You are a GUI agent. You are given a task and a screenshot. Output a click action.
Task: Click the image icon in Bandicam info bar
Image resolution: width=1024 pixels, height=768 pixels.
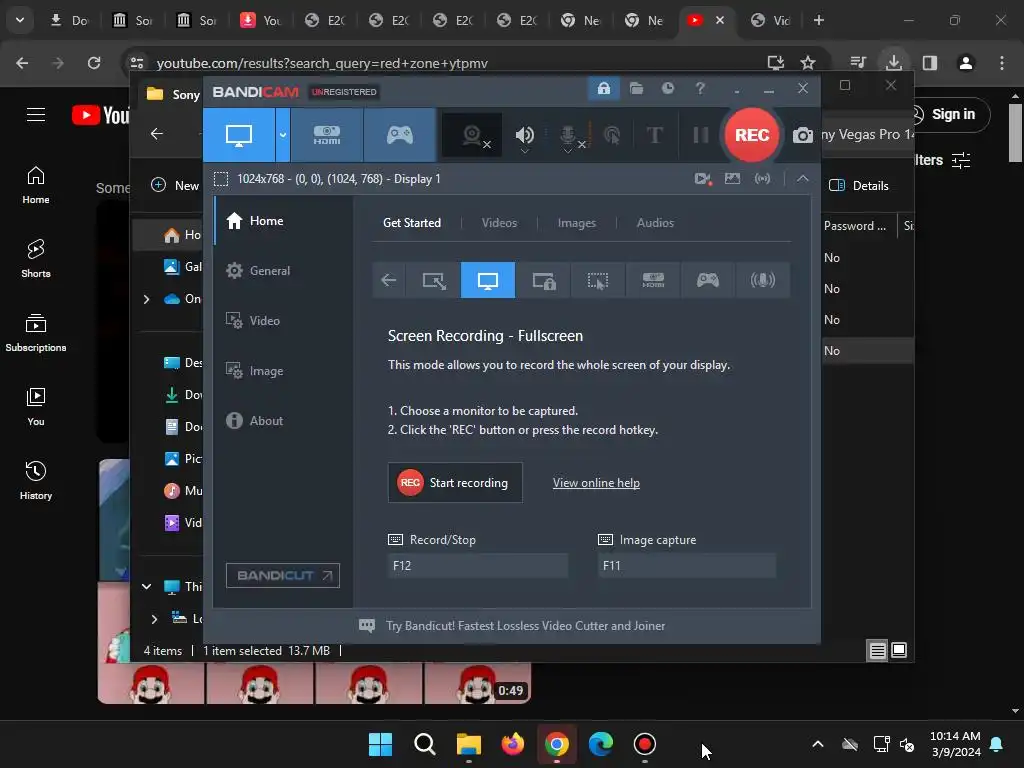pyautogui.click(x=733, y=178)
